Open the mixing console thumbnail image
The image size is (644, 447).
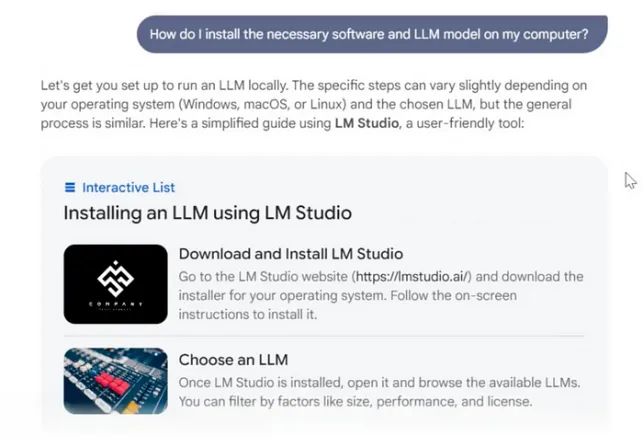pyautogui.click(x=115, y=381)
